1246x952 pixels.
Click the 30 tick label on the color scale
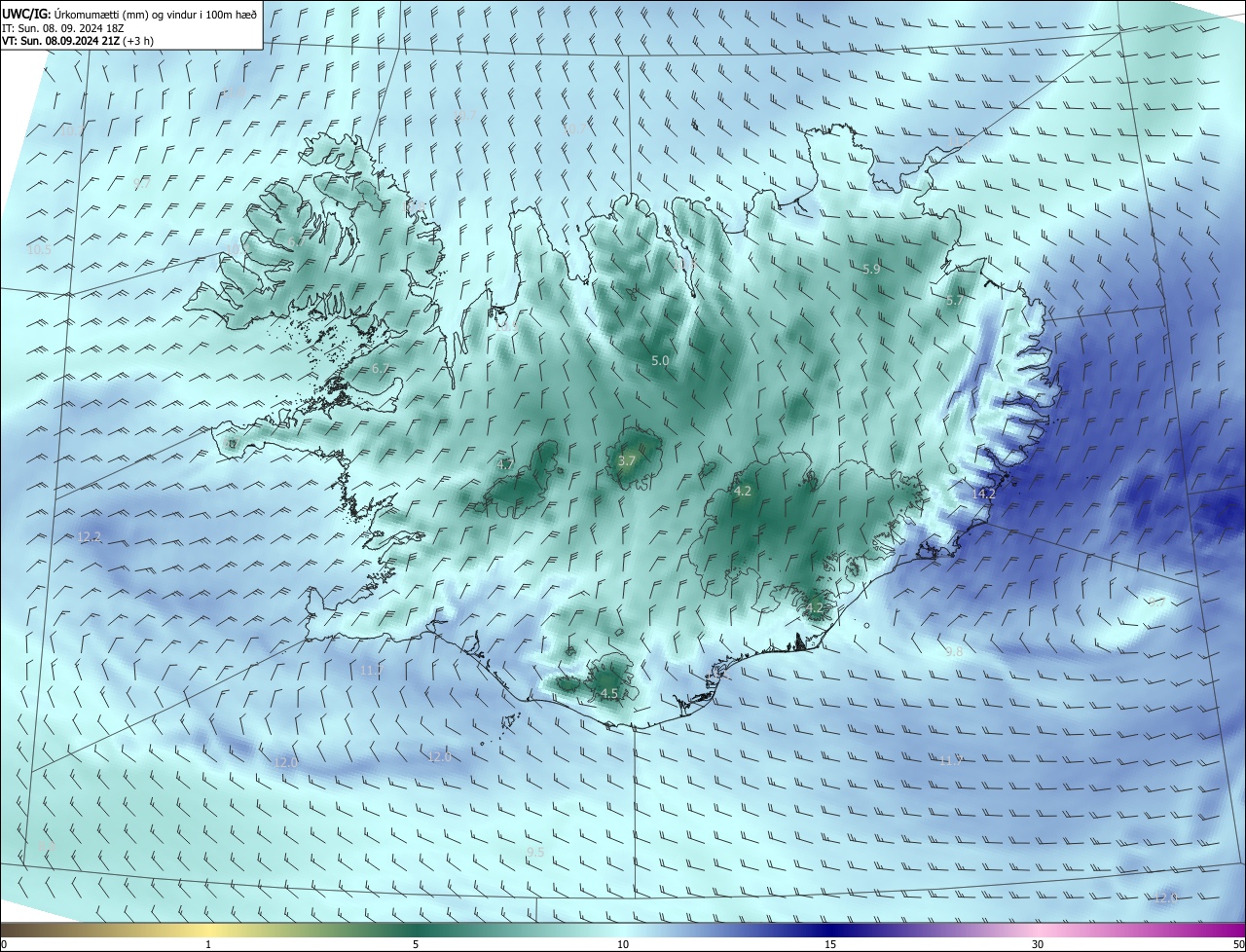click(x=1038, y=944)
